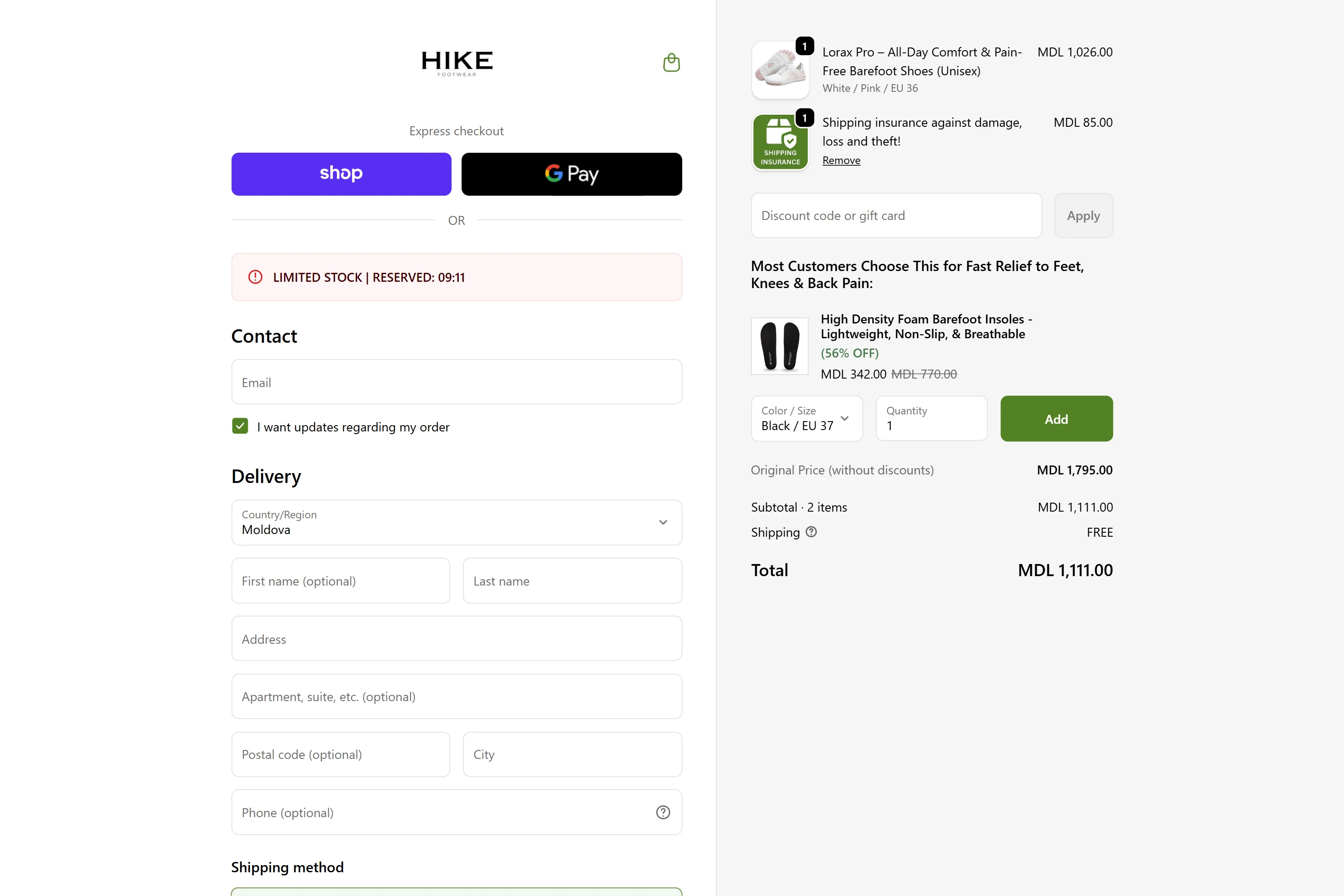Apply the discount code
The width and height of the screenshot is (1344, 896).
pyautogui.click(x=1083, y=215)
